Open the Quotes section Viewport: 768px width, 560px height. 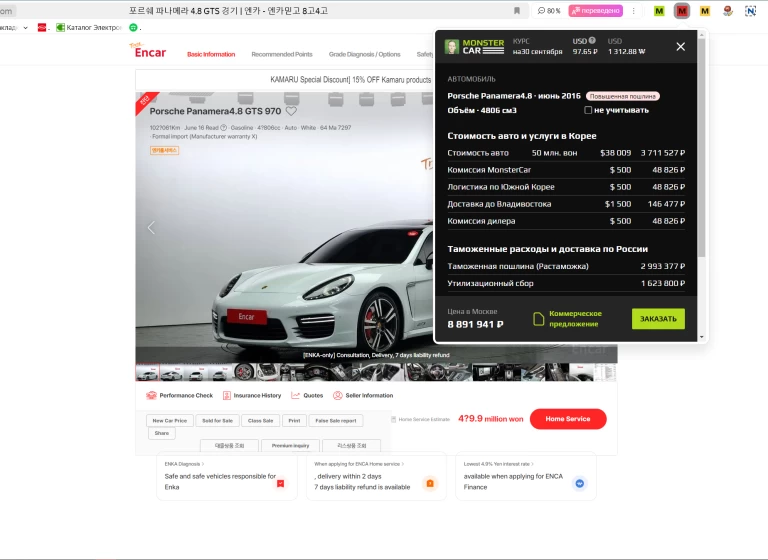[x=307, y=395]
